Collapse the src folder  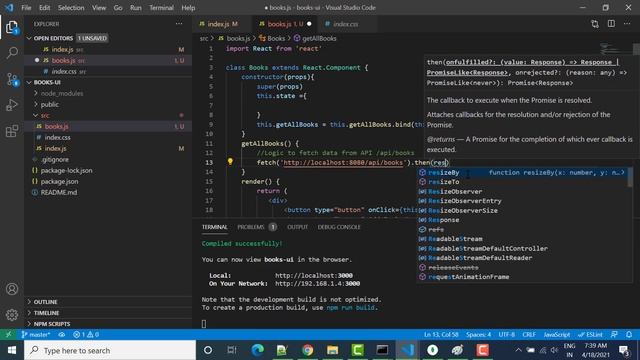click(45, 116)
